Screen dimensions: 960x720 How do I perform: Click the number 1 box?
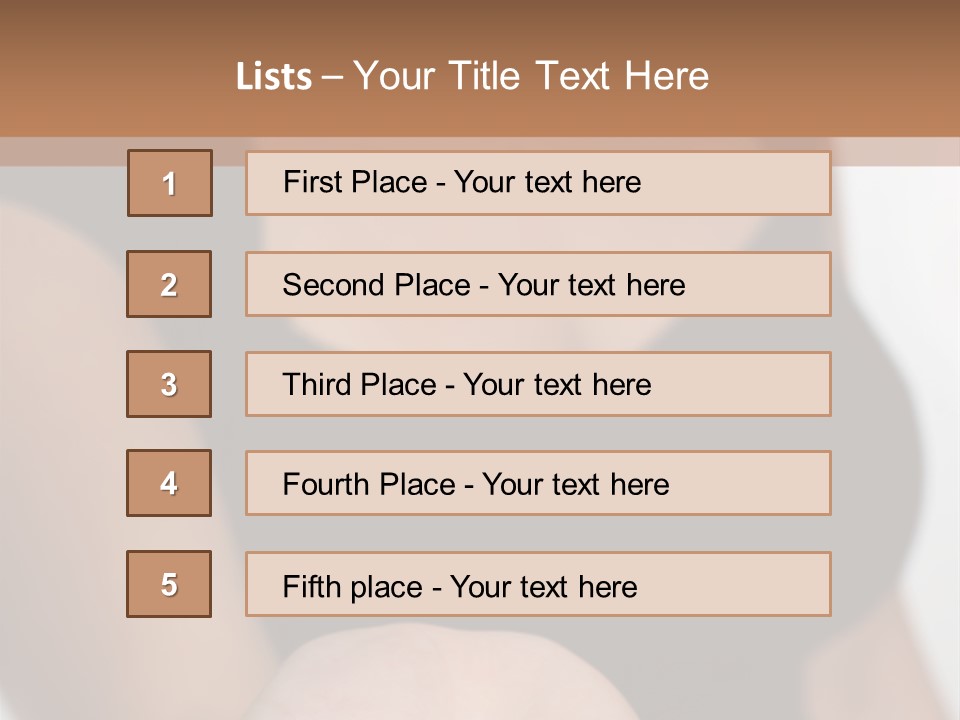point(170,183)
